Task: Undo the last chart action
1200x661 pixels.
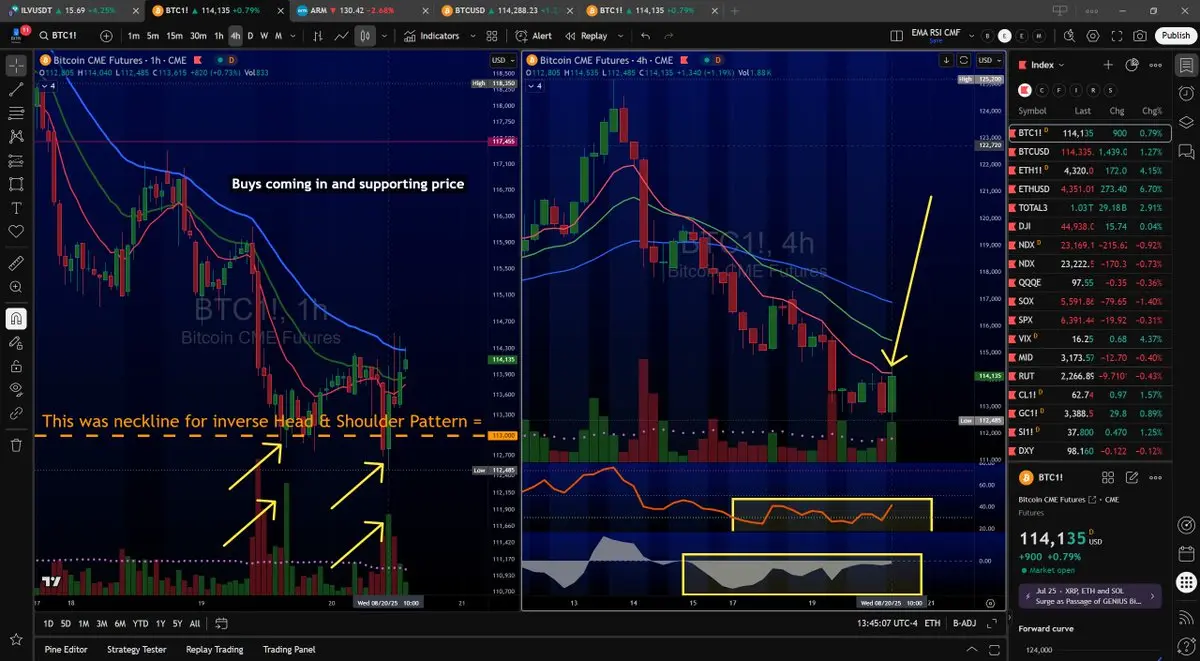Action: 645,35
